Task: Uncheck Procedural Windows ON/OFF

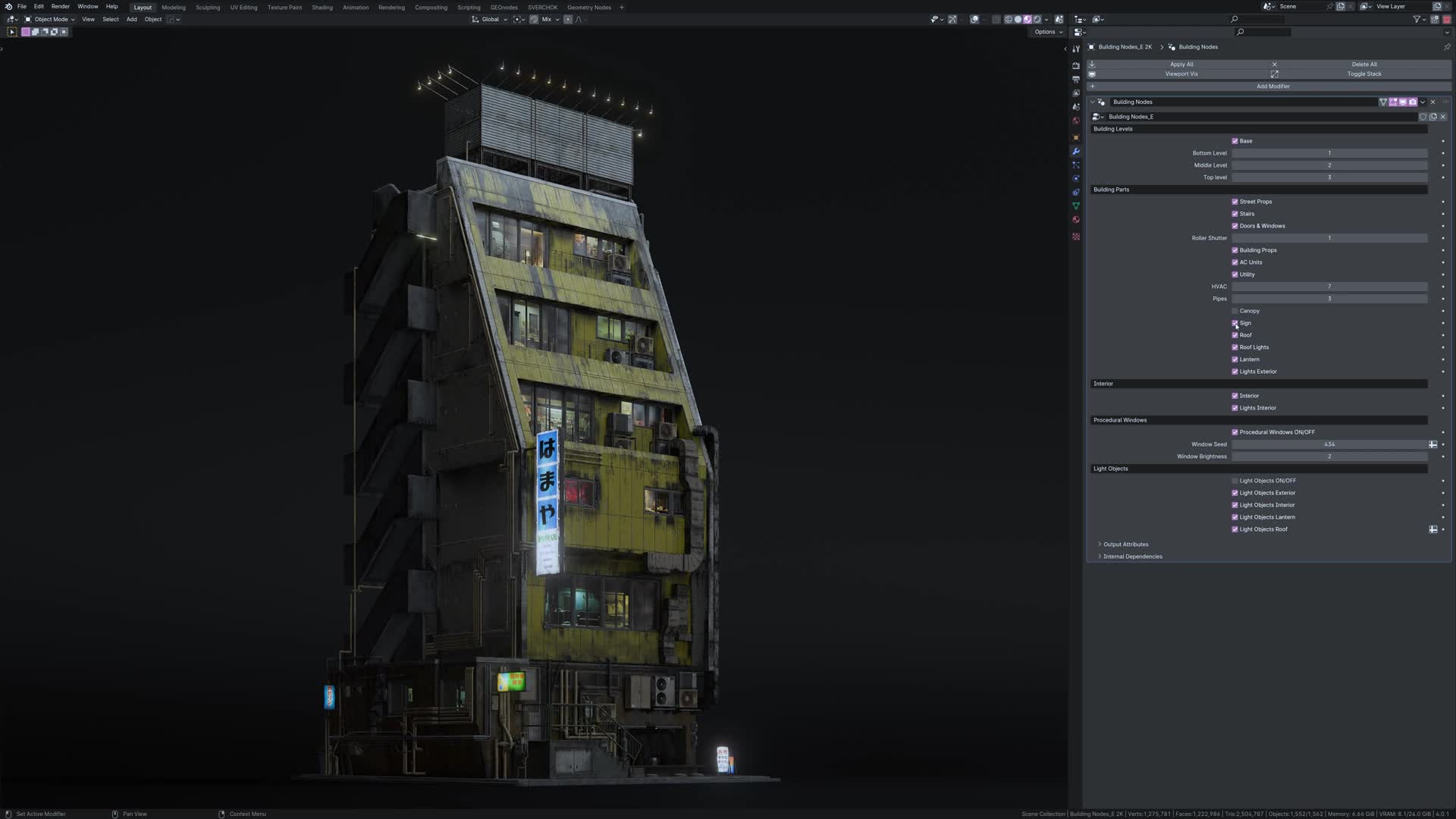Action: pyautogui.click(x=1235, y=432)
